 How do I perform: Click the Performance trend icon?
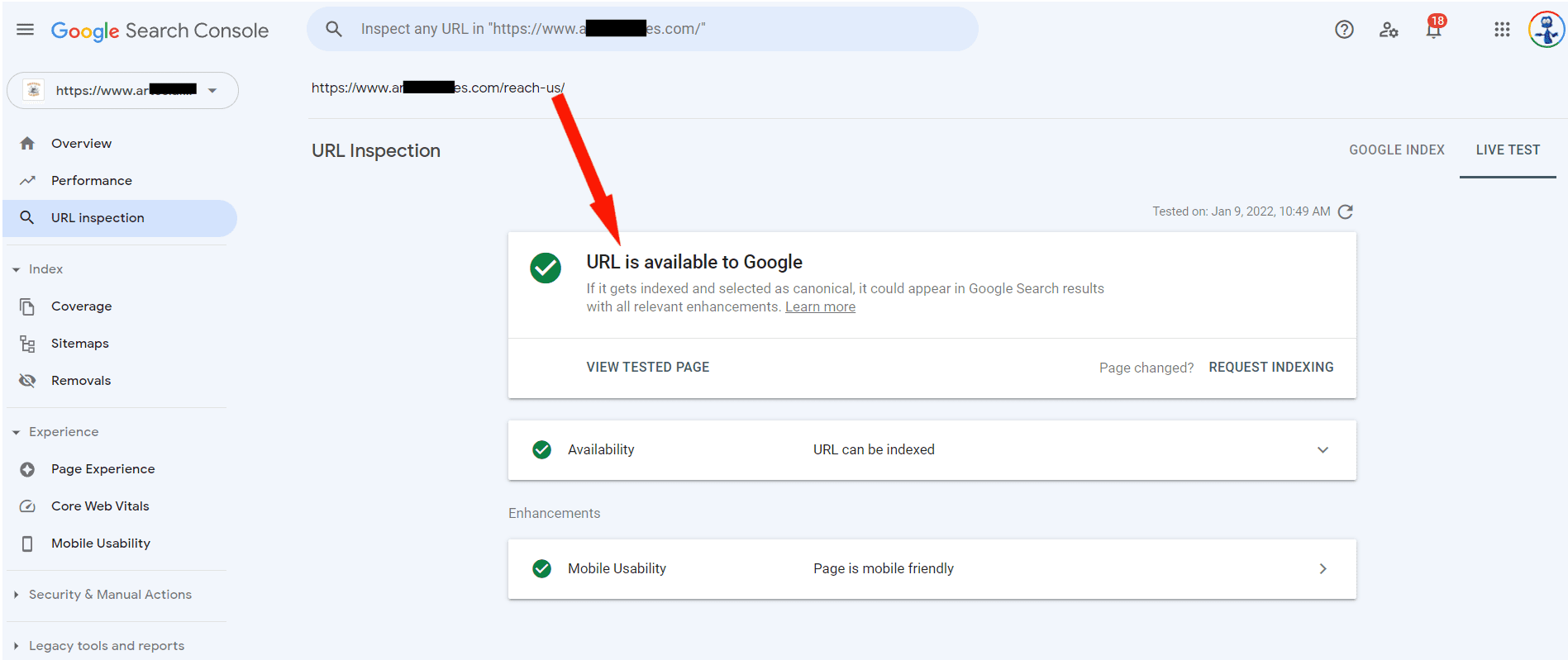coord(27,180)
